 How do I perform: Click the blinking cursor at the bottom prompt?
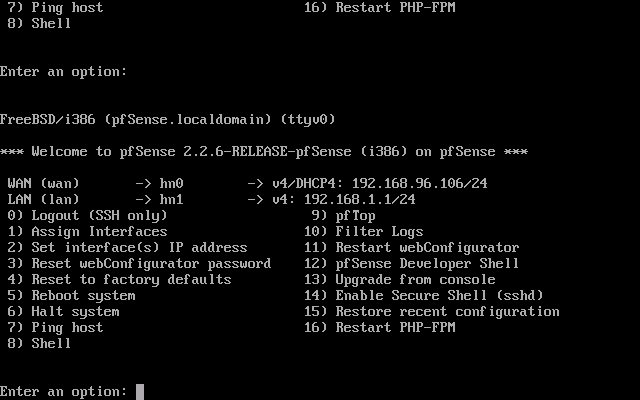point(140,391)
